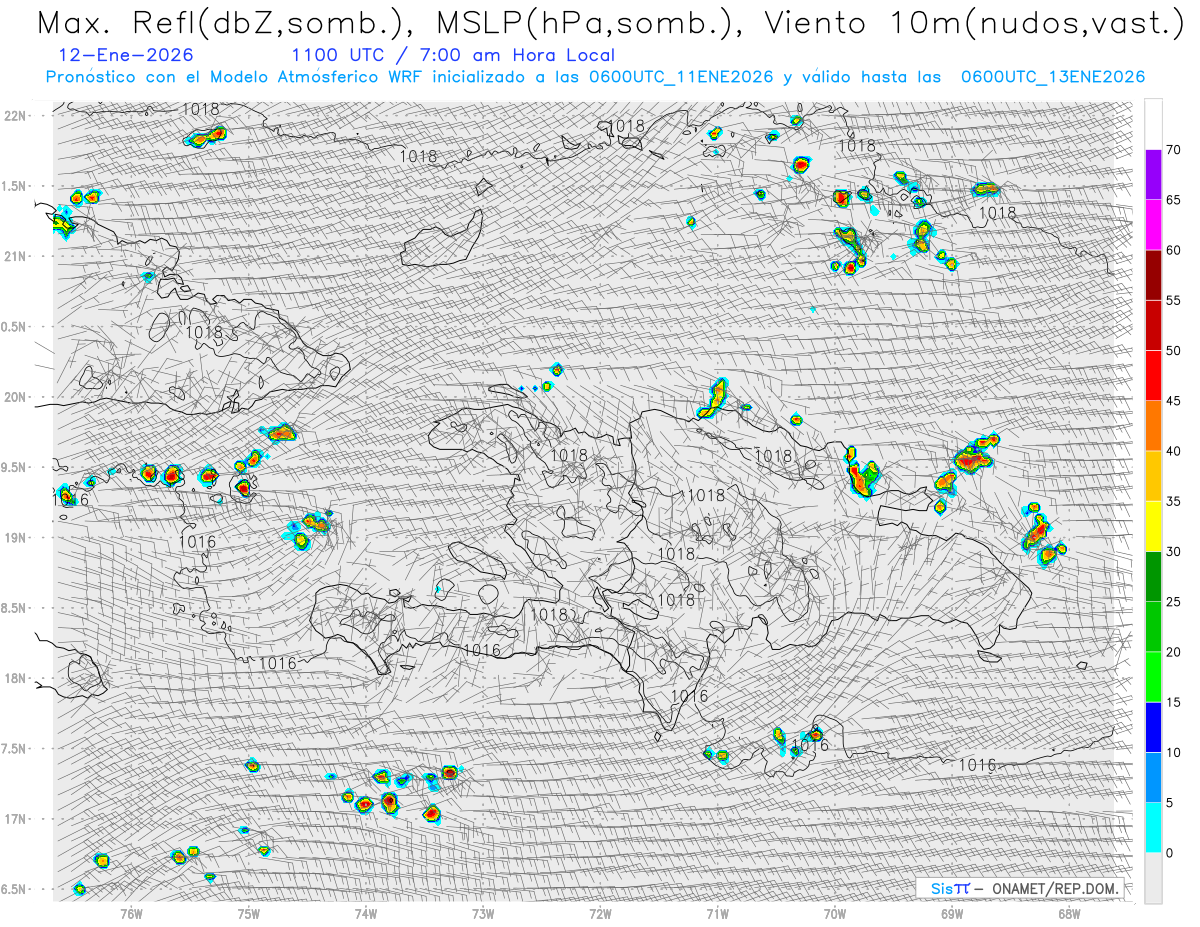Click the medium green 20-25 dBZ band
This screenshot has width=1200, height=927.
1153,626
